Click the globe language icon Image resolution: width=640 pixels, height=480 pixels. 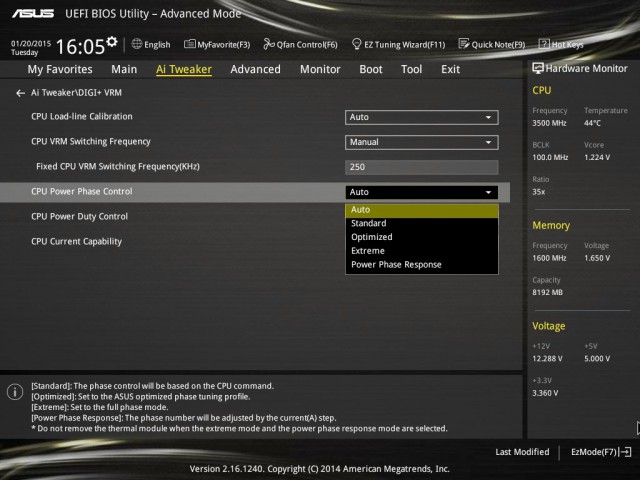point(136,44)
